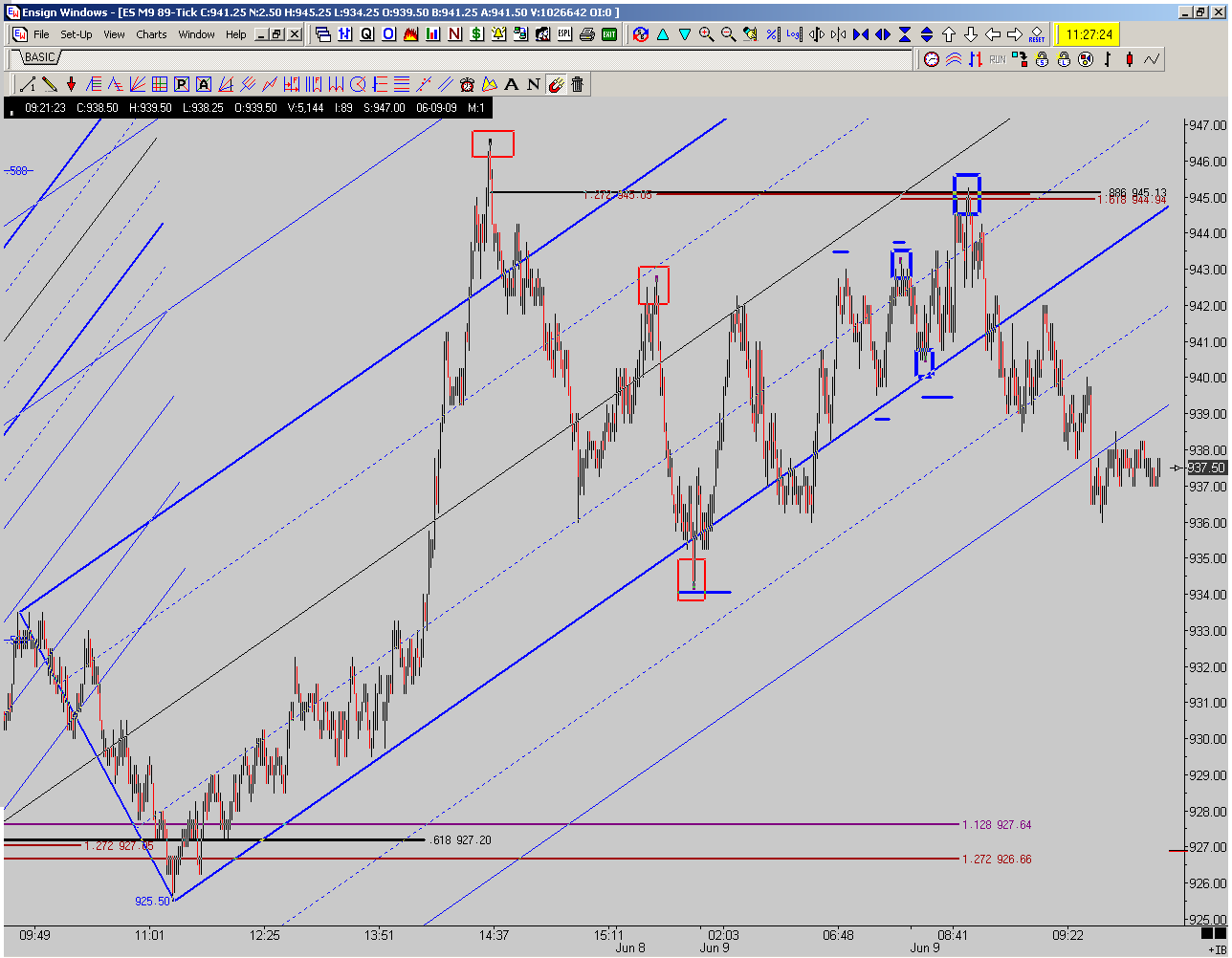Click the yellow alarm bell icon
The image size is (1232, 958).
(498, 34)
